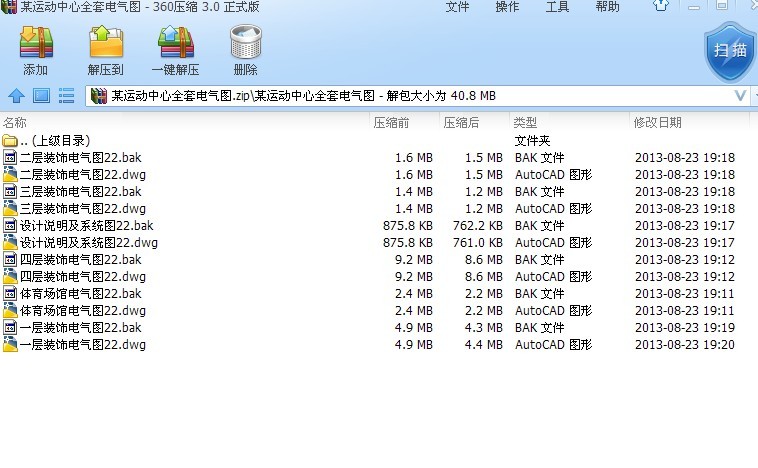This screenshot has width=758, height=468.
Task: Click icon of 四层装饰电气图22.bak
Action: [x=10, y=260]
